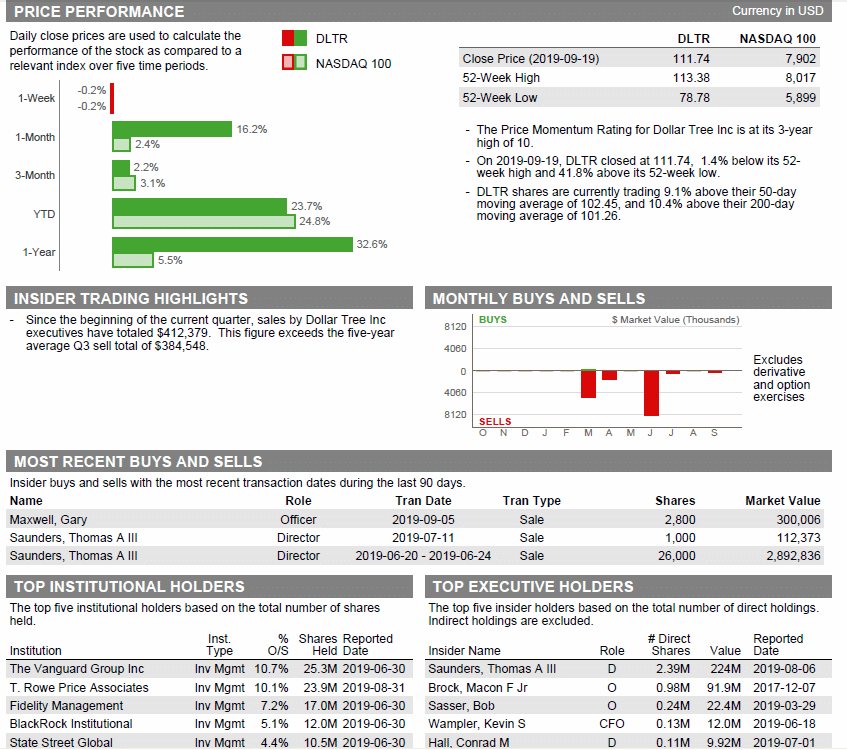Click the NASDAQ 100 legend color swatch
The height and width of the screenshot is (750, 847).
pos(294,62)
